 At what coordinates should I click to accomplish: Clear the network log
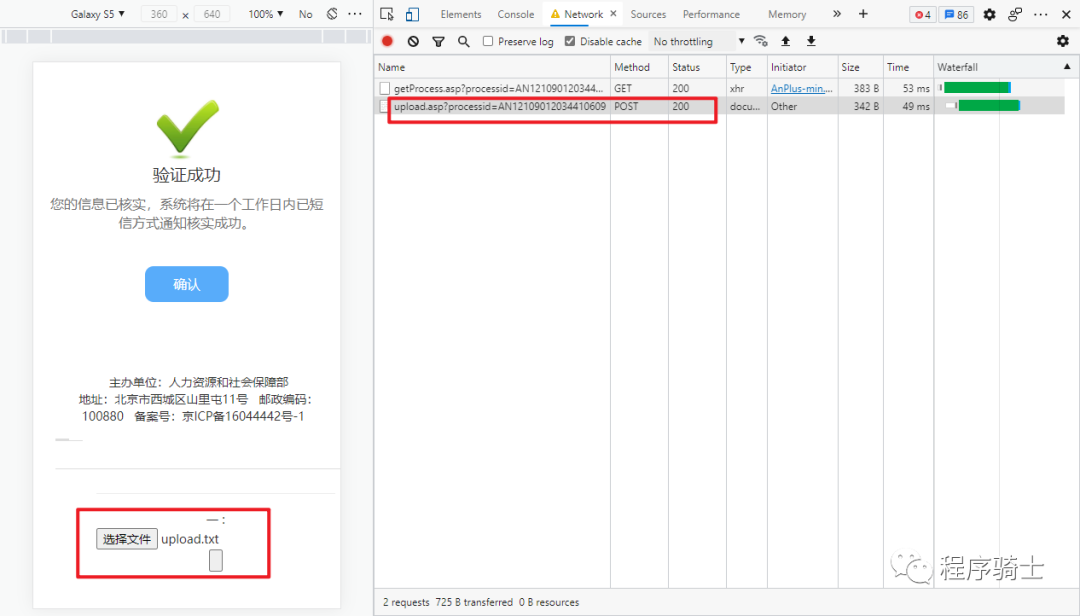pyautogui.click(x=413, y=41)
